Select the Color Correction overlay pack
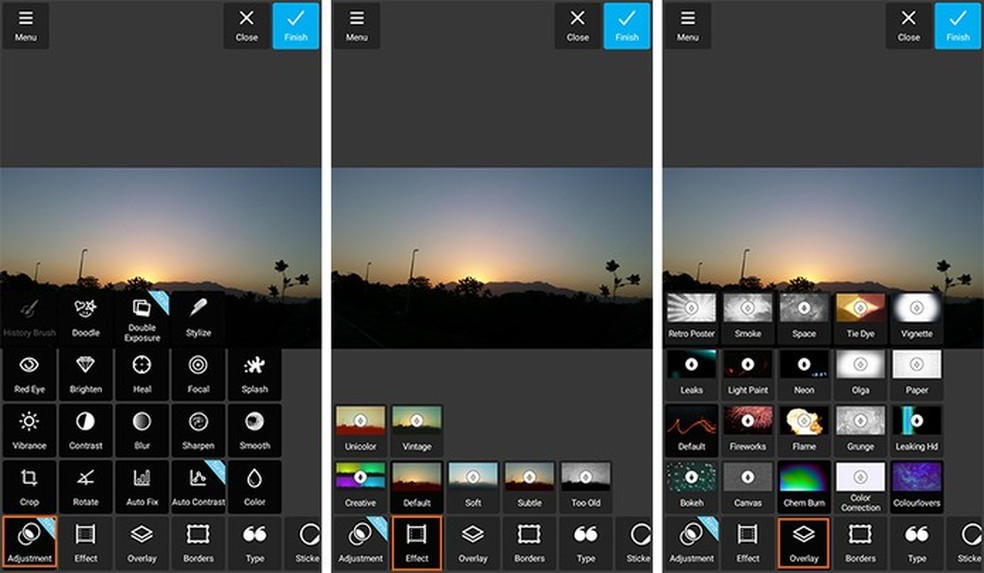Image resolution: width=984 pixels, height=573 pixels. [x=860, y=487]
